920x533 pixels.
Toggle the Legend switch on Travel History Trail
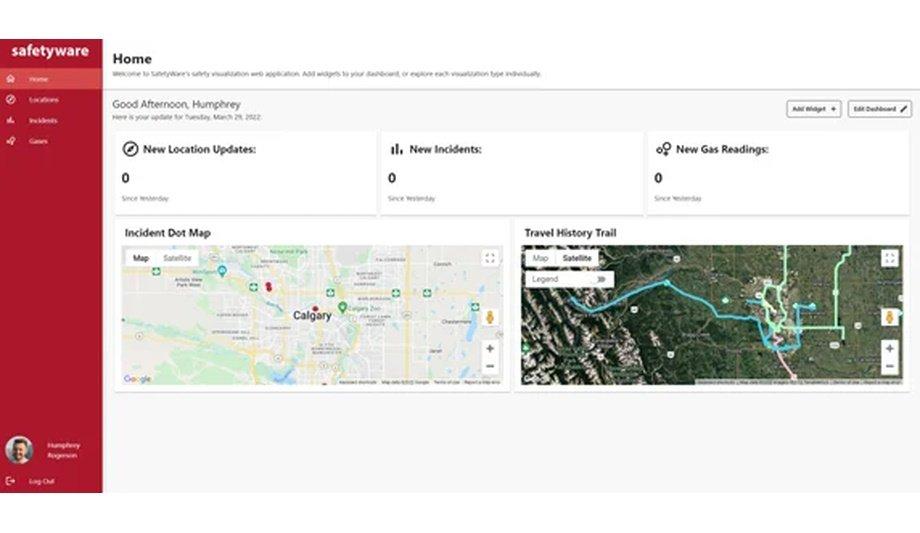(600, 279)
